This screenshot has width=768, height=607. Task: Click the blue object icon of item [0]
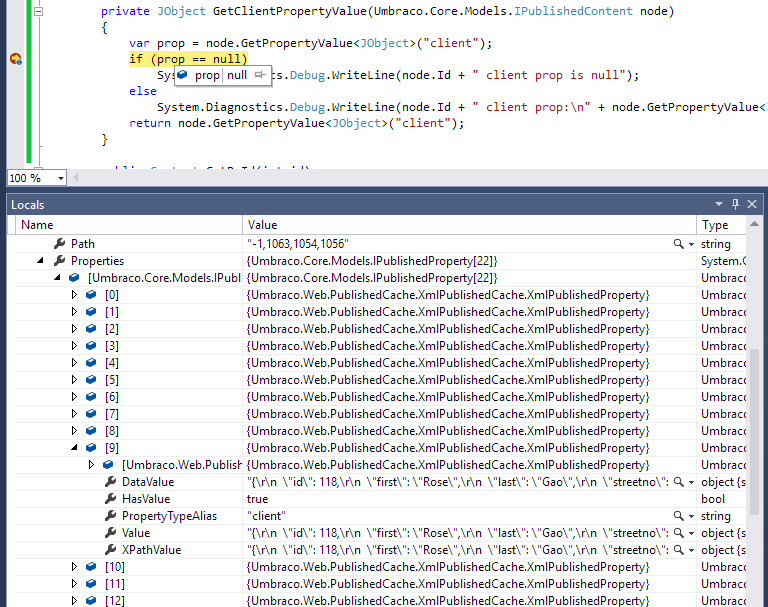(x=91, y=295)
